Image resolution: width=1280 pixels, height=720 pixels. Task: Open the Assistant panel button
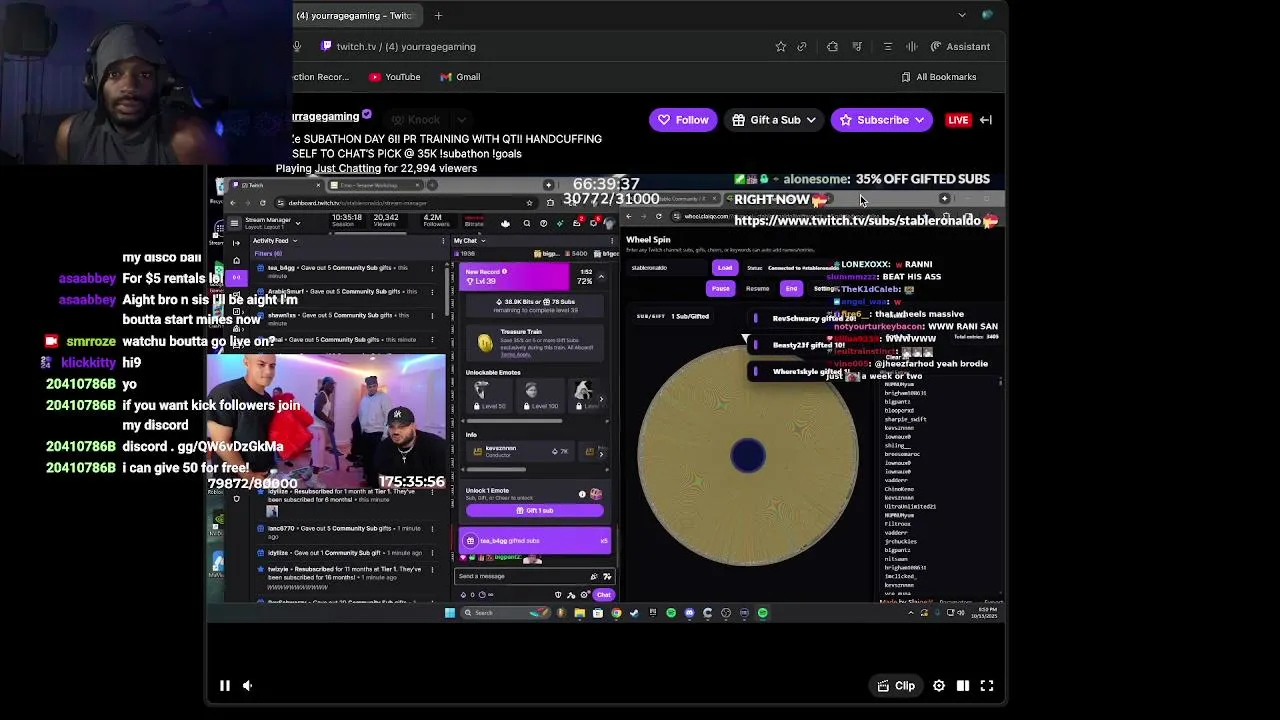[x=960, y=46]
